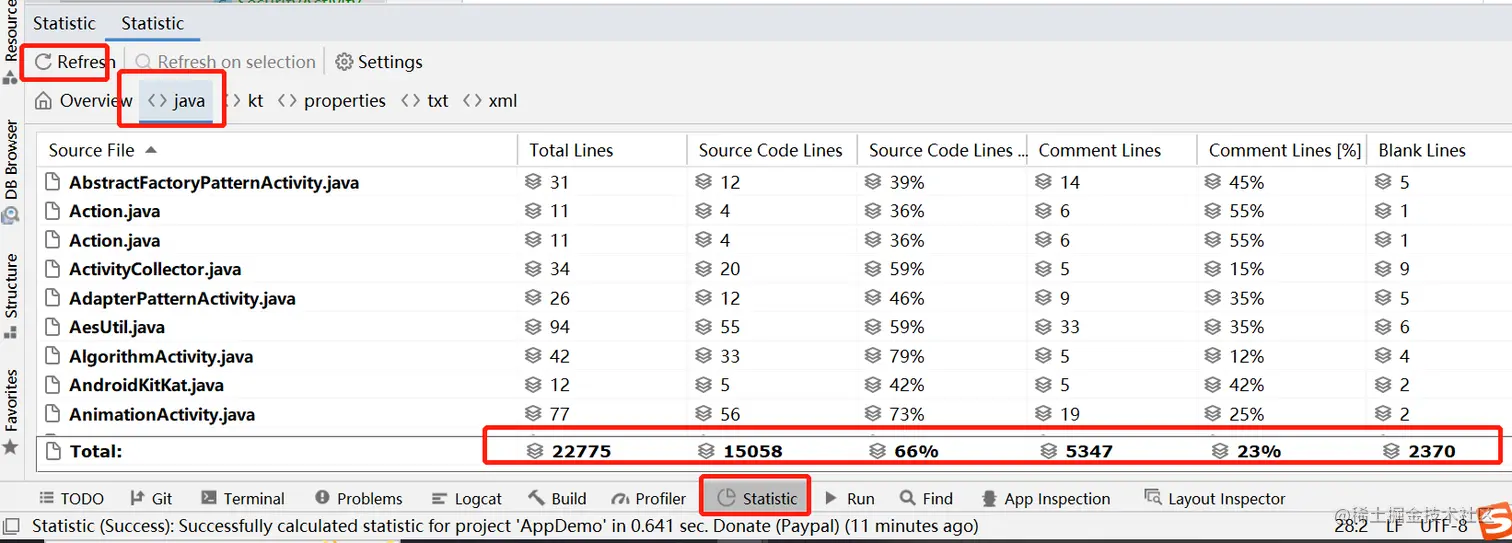This screenshot has height=543, width=1512.
Task: Sort by Comment Lines column
Action: pyautogui.click(x=1111, y=150)
